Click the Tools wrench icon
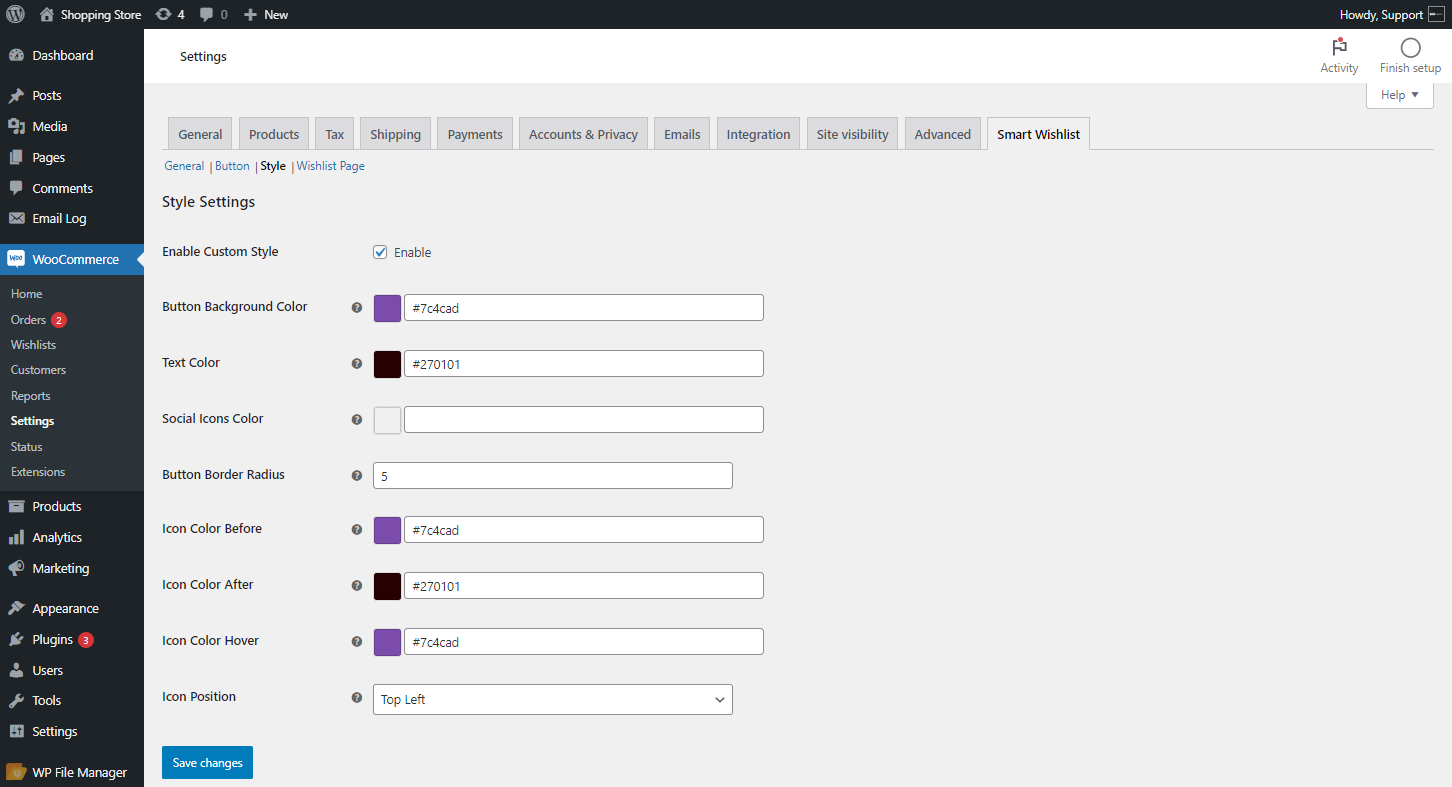1452x787 pixels. 17,701
